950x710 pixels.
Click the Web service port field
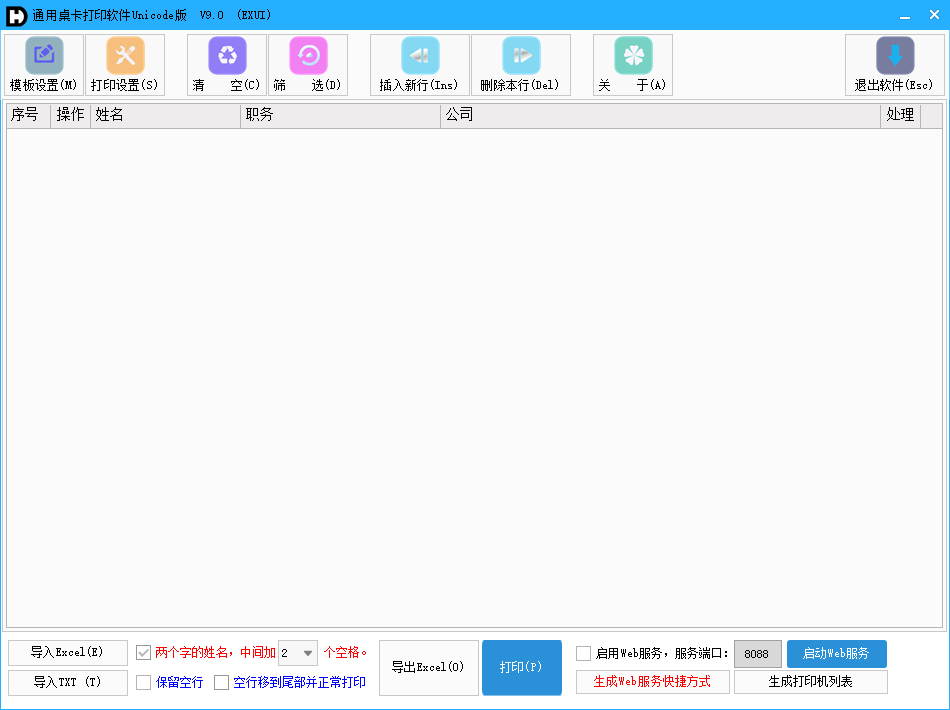coord(757,654)
